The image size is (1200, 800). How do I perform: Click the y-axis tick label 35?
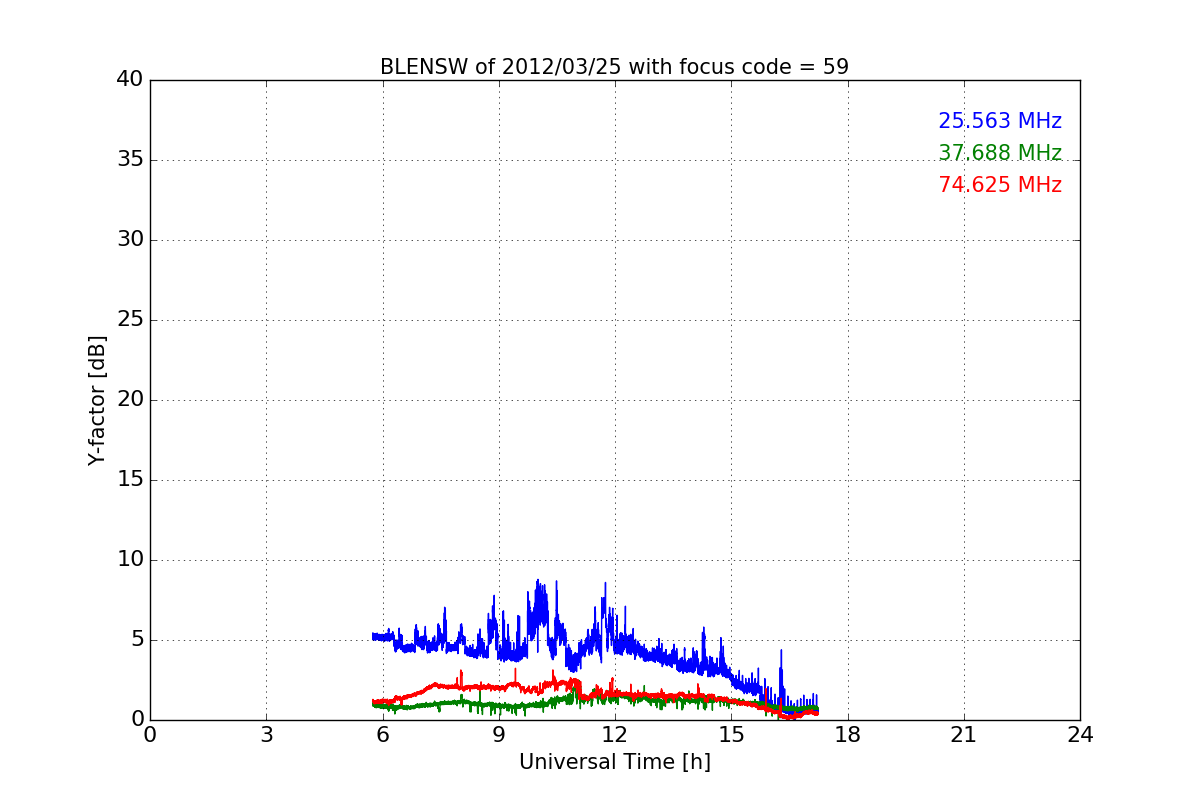tap(130, 160)
